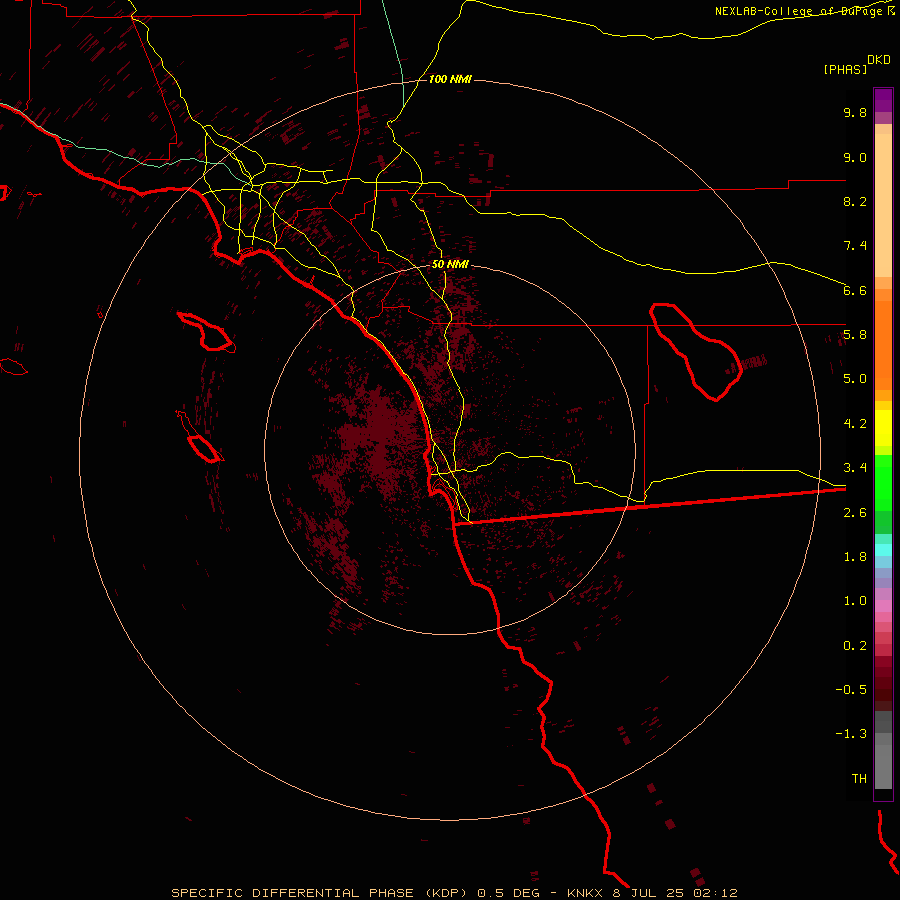Click the 2.6 value on the scale
900x900 pixels.
coord(855,513)
